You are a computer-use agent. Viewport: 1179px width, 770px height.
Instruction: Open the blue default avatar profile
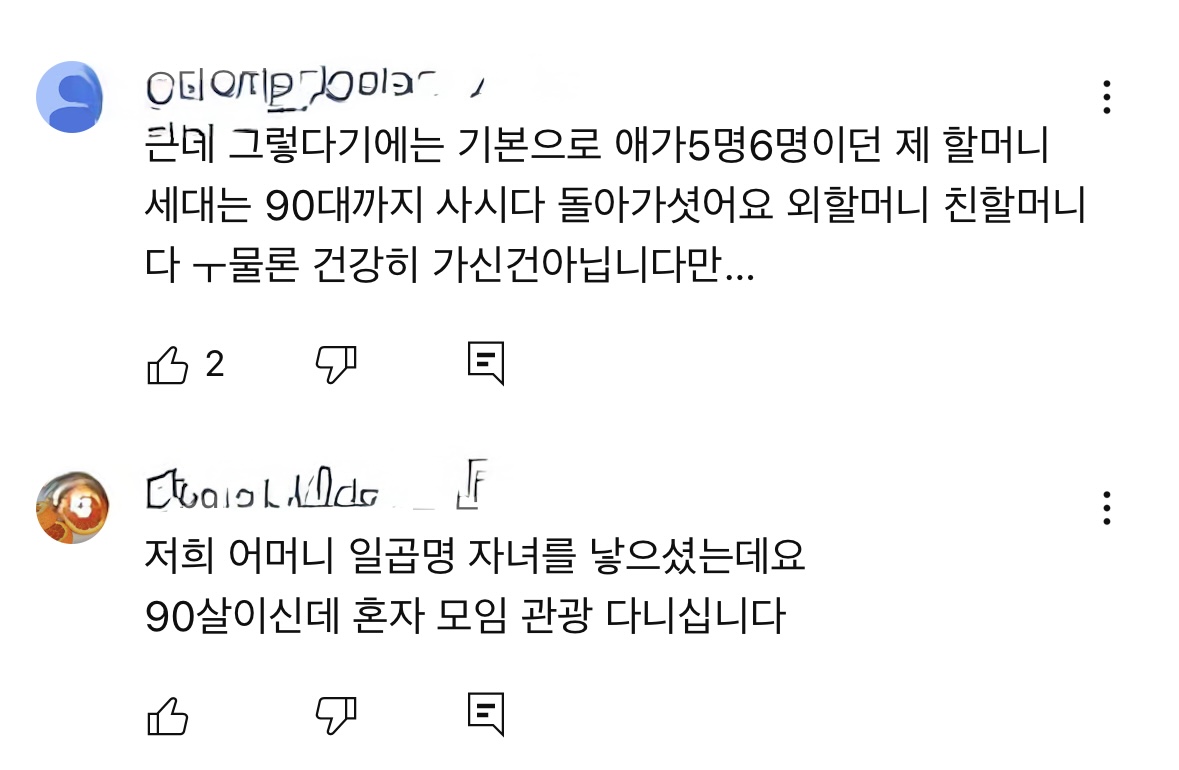coord(71,96)
